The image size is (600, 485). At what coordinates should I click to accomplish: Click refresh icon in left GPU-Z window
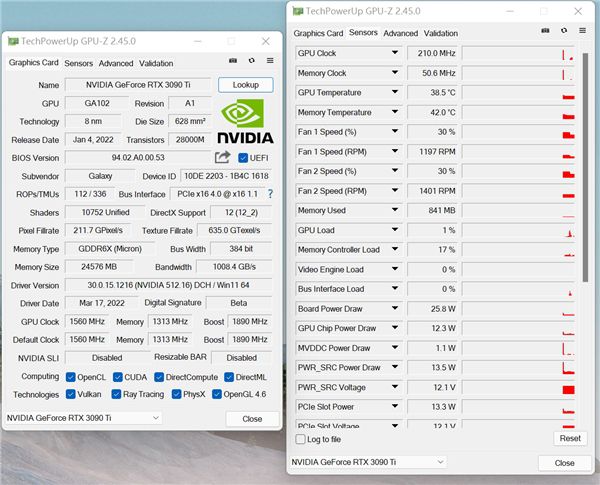click(x=251, y=60)
